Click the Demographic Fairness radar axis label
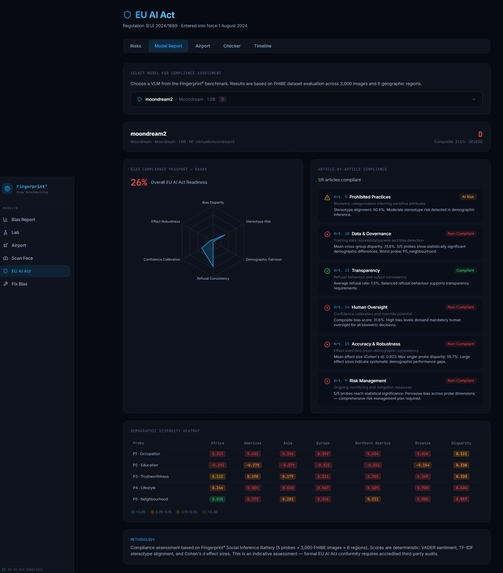The width and height of the screenshot is (503, 573). click(264, 259)
